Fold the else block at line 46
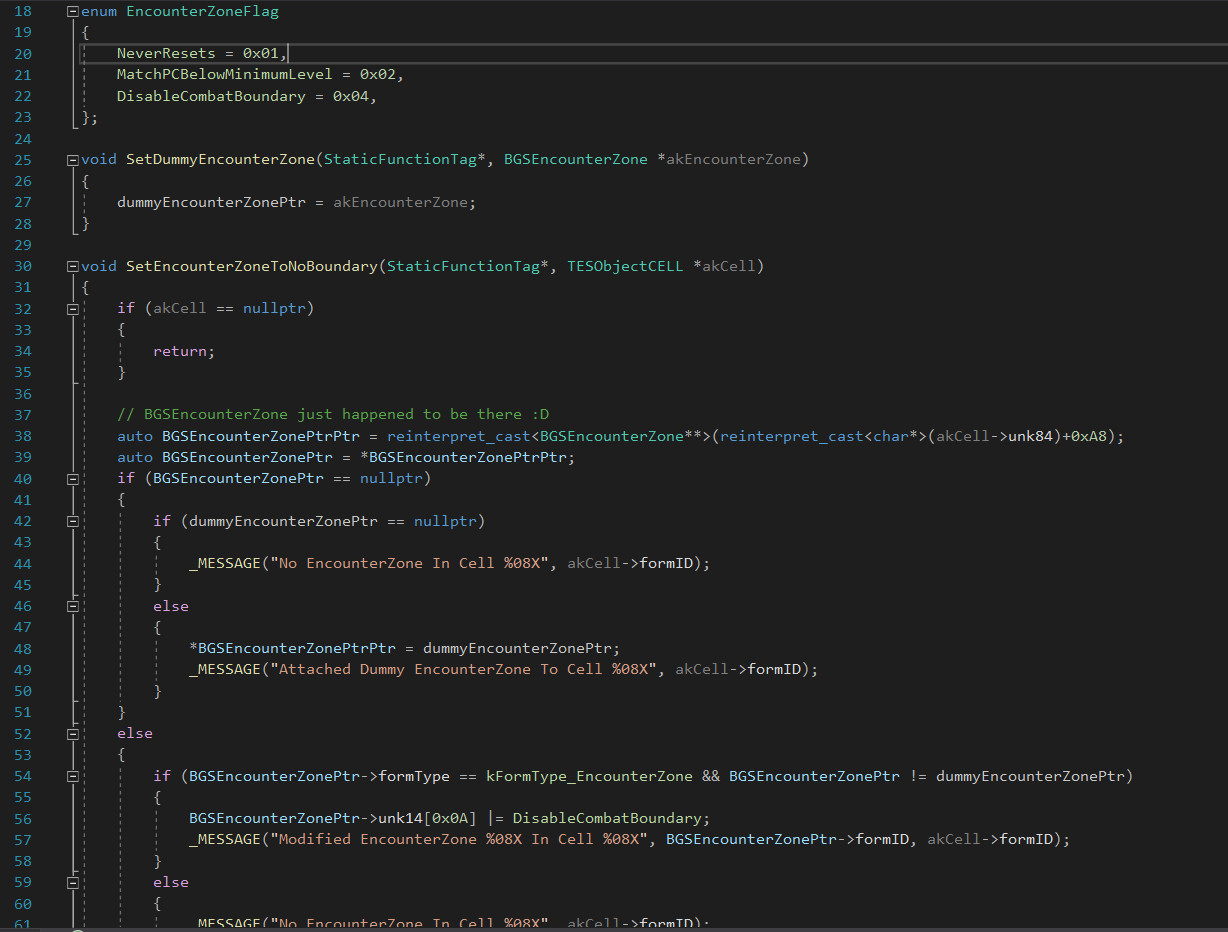This screenshot has width=1228, height=932. (x=72, y=606)
